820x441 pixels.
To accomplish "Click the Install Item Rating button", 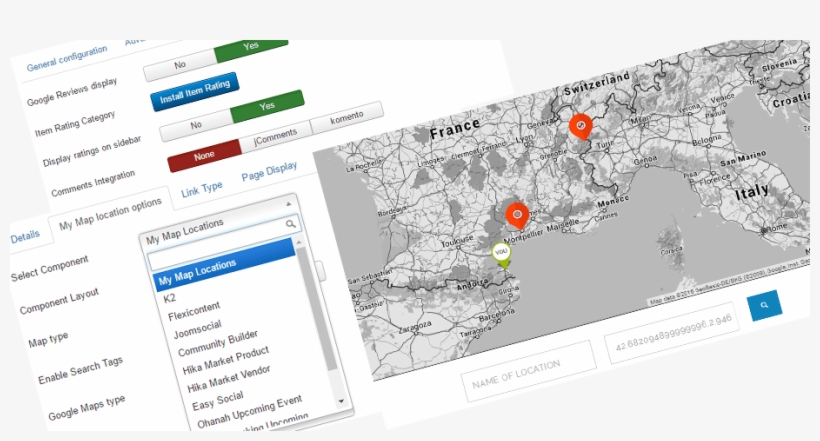I will 195,92.
